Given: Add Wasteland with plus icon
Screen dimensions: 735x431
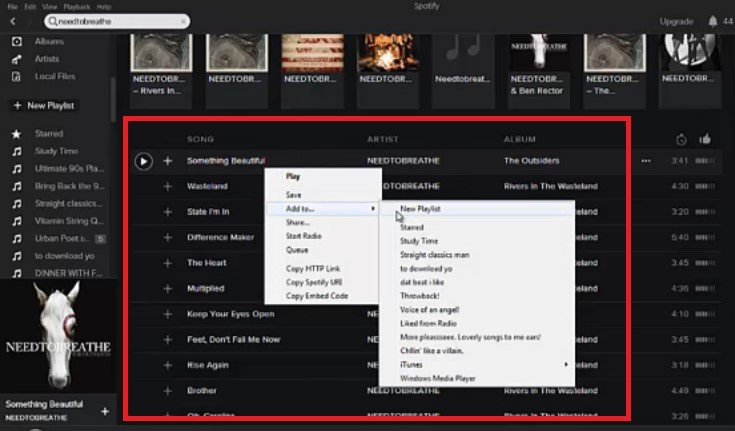Looking at the screenshot, I should [x=167, y=187].
